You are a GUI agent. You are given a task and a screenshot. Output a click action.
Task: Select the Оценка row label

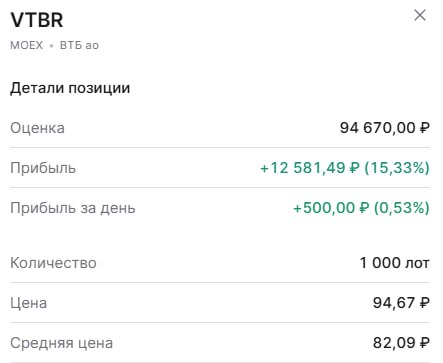point(37,128)
